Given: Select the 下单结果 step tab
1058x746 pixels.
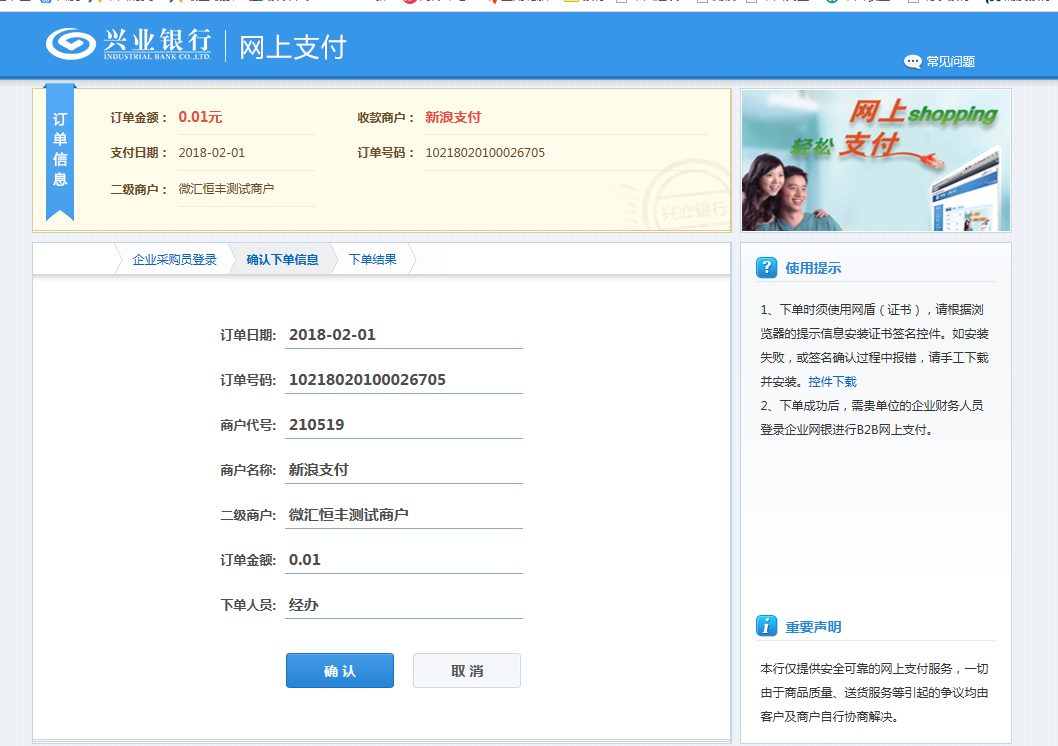Looking at the screenshot, I should (372, 260).
